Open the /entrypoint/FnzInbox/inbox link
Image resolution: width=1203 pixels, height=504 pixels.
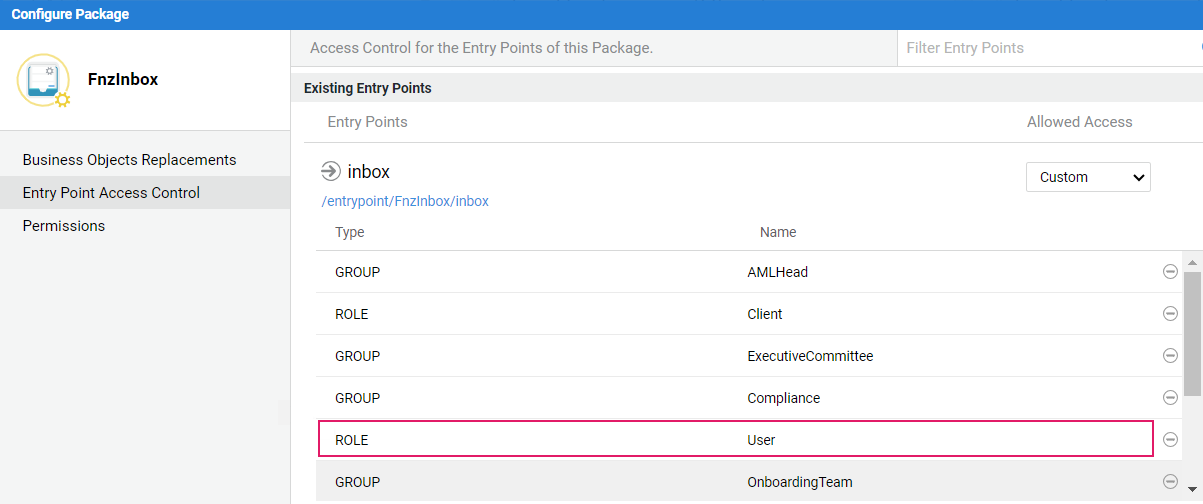[405, 201]
